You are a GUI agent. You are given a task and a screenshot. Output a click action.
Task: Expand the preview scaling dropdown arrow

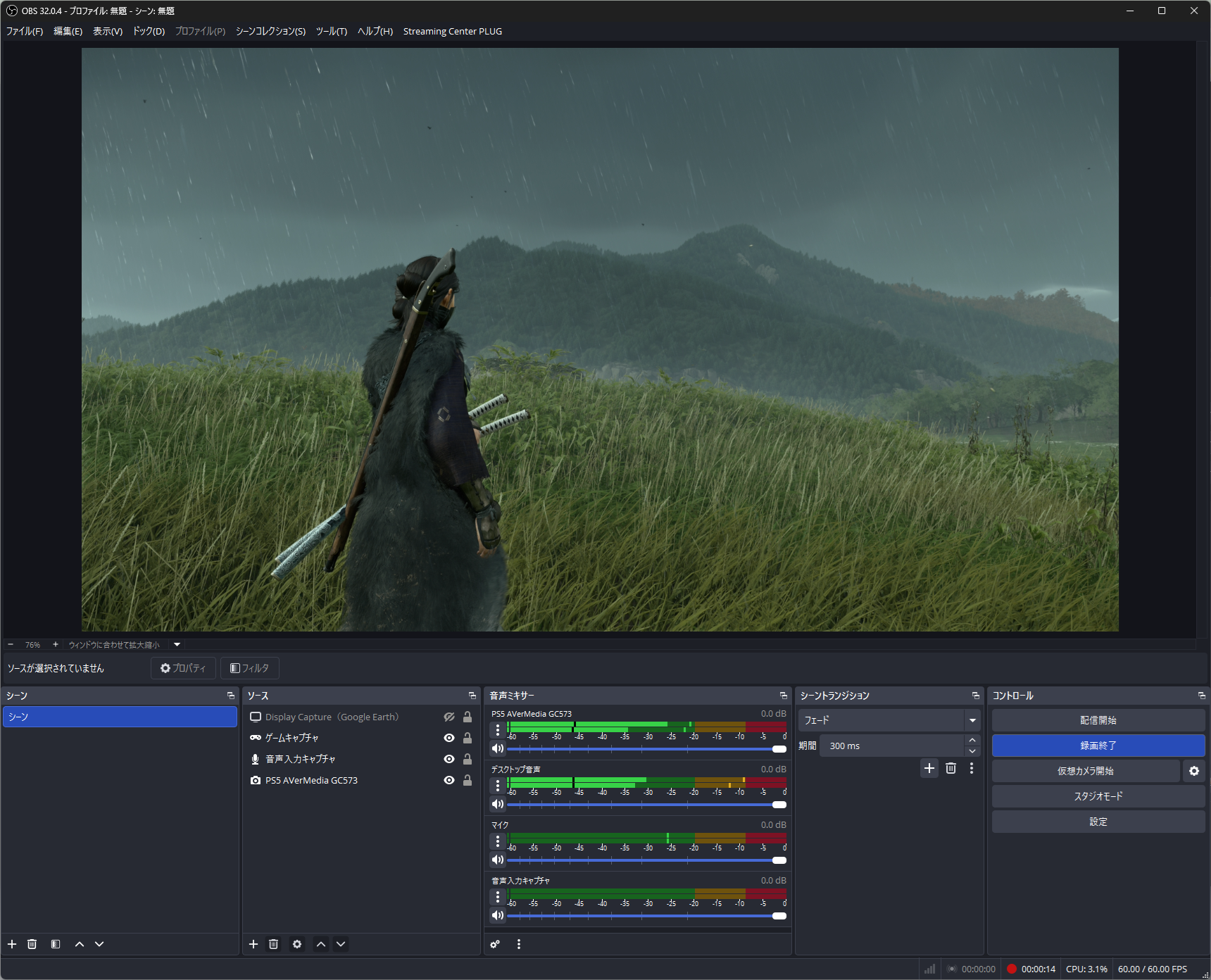177,644
